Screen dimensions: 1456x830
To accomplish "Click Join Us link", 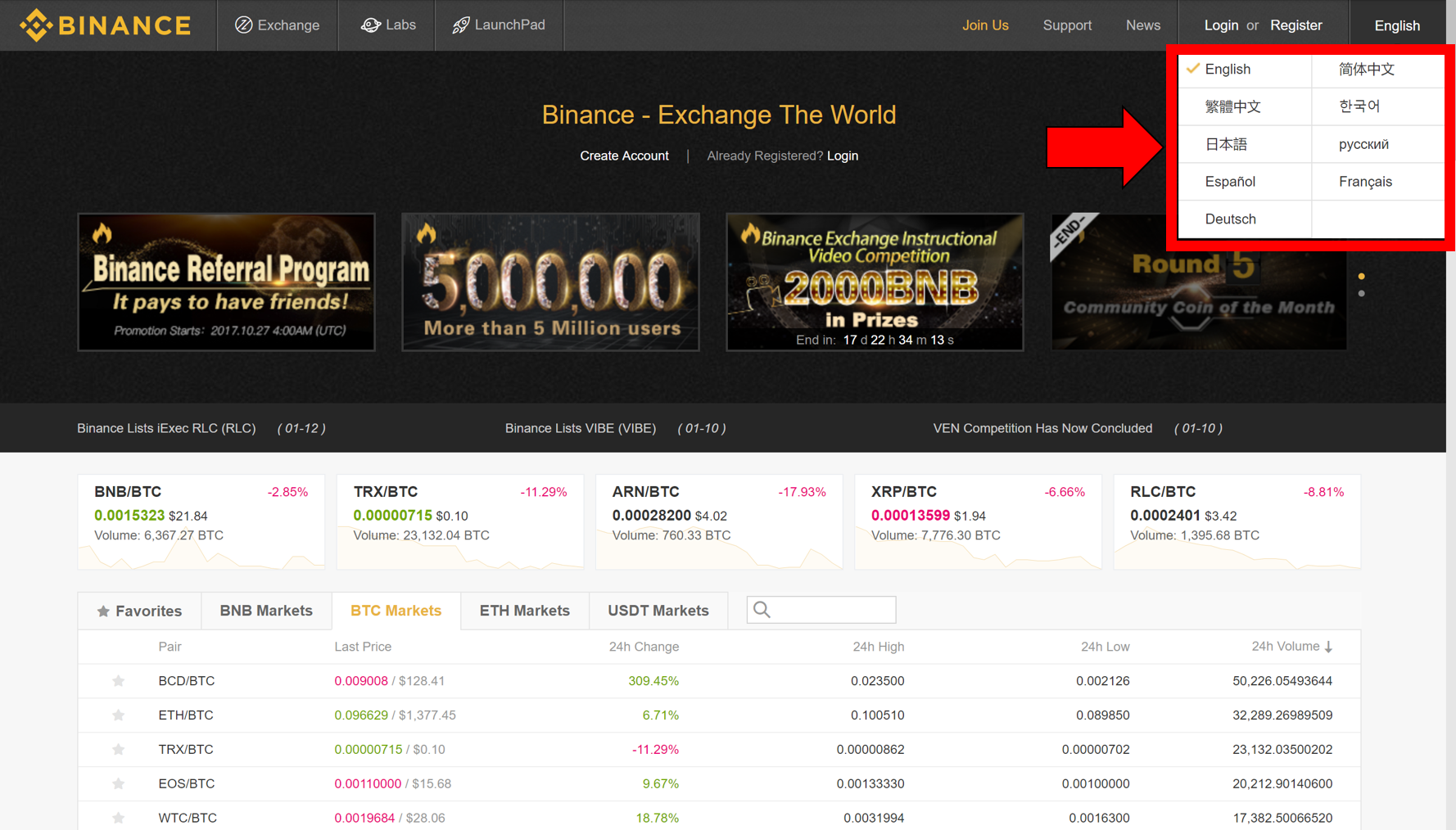I will click(x=985, y=25).
